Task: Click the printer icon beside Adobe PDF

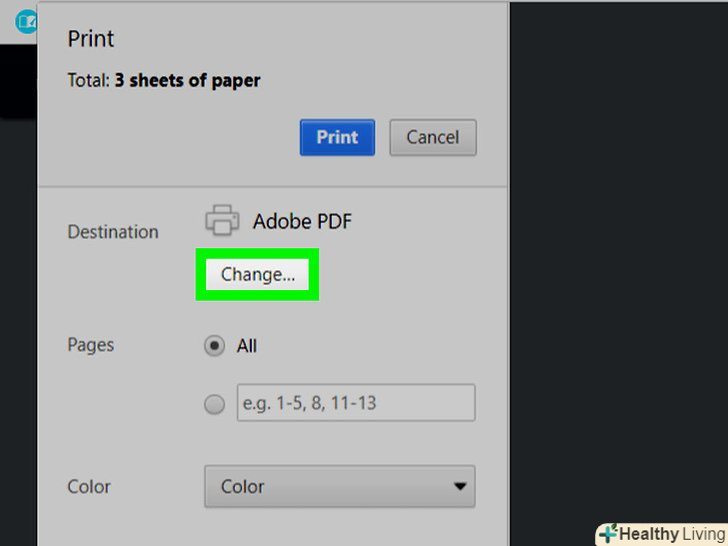Action: 222,220
